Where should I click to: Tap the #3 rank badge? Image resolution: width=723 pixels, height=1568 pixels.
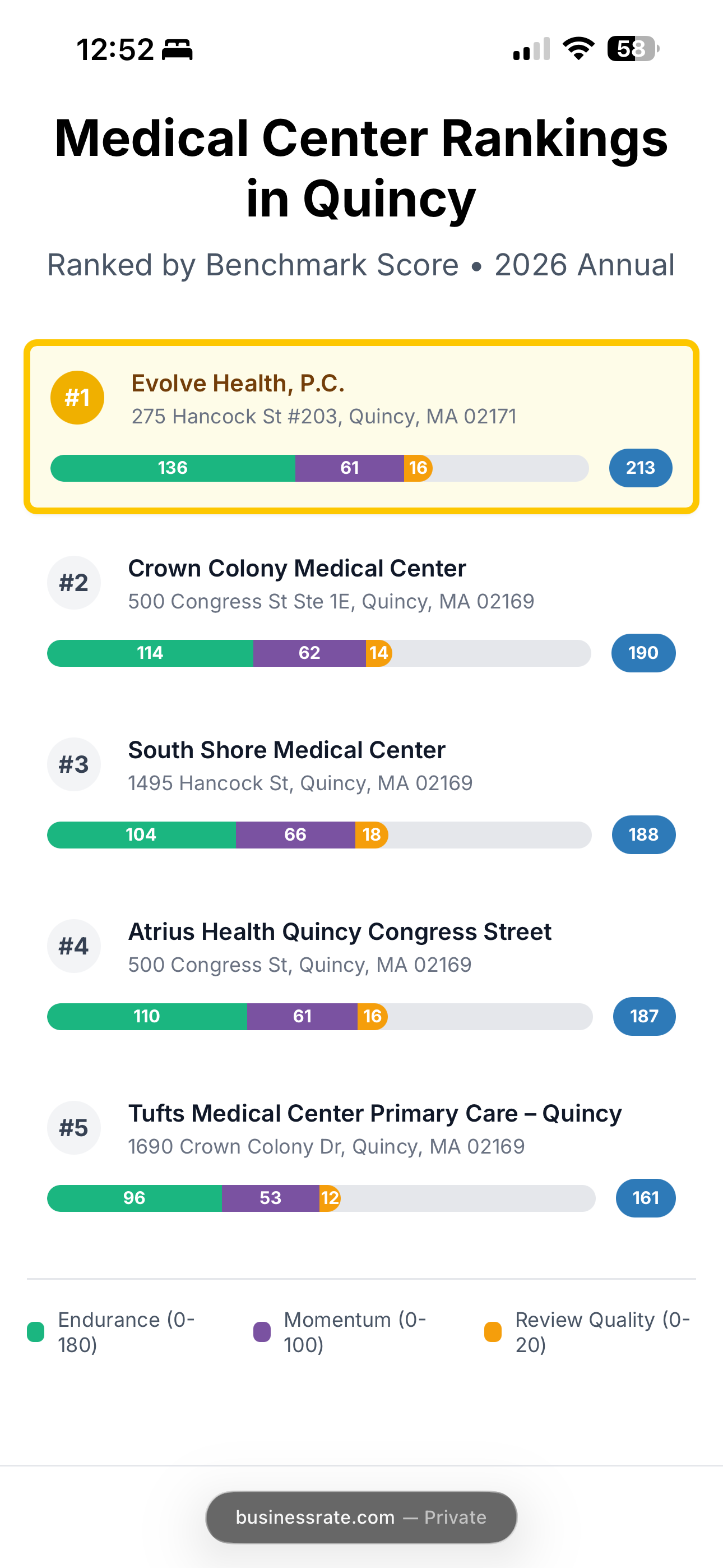(x=73, y=764)
